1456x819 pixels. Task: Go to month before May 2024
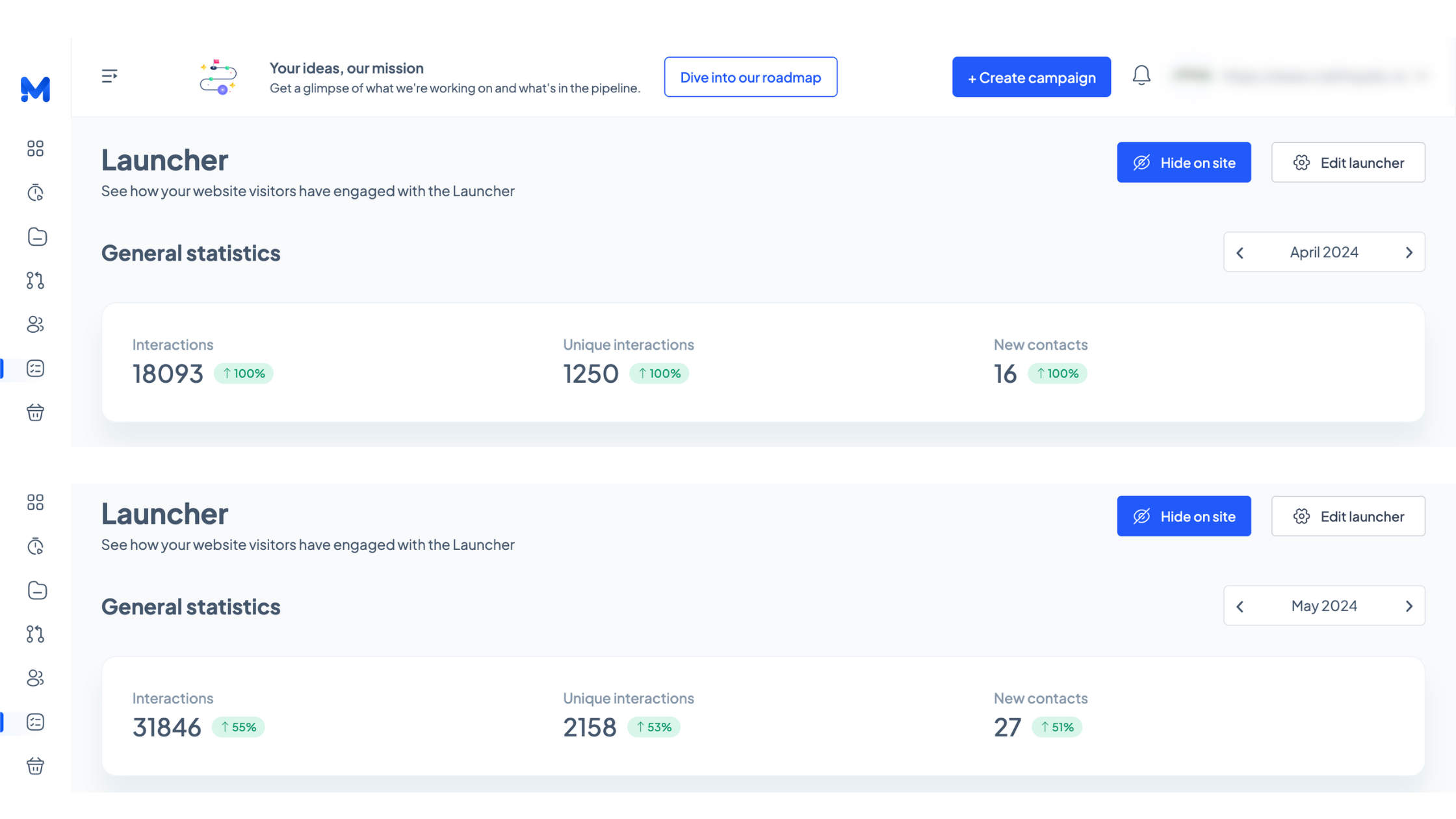point(1240,606)
